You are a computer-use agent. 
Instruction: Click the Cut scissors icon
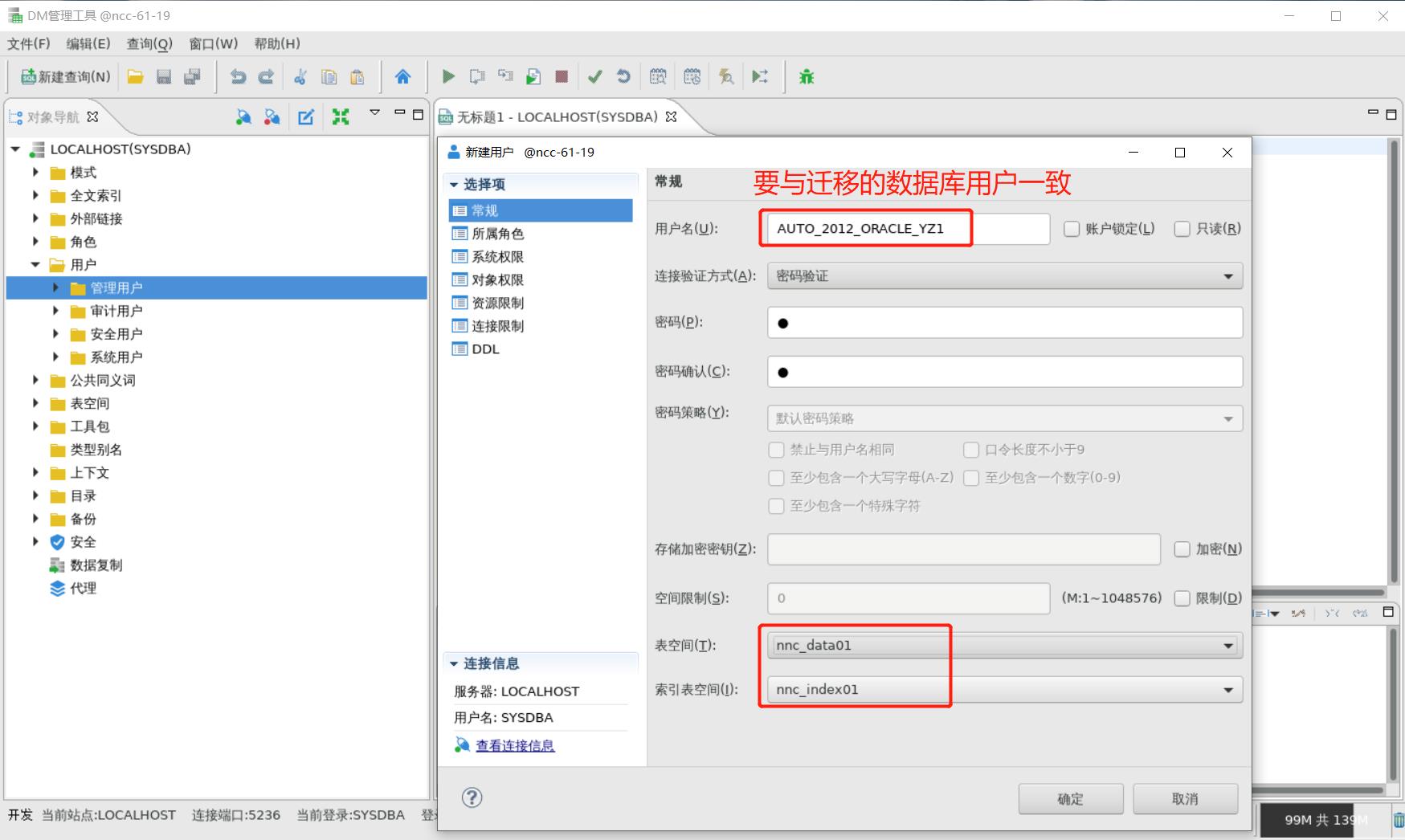pos(300,77)
